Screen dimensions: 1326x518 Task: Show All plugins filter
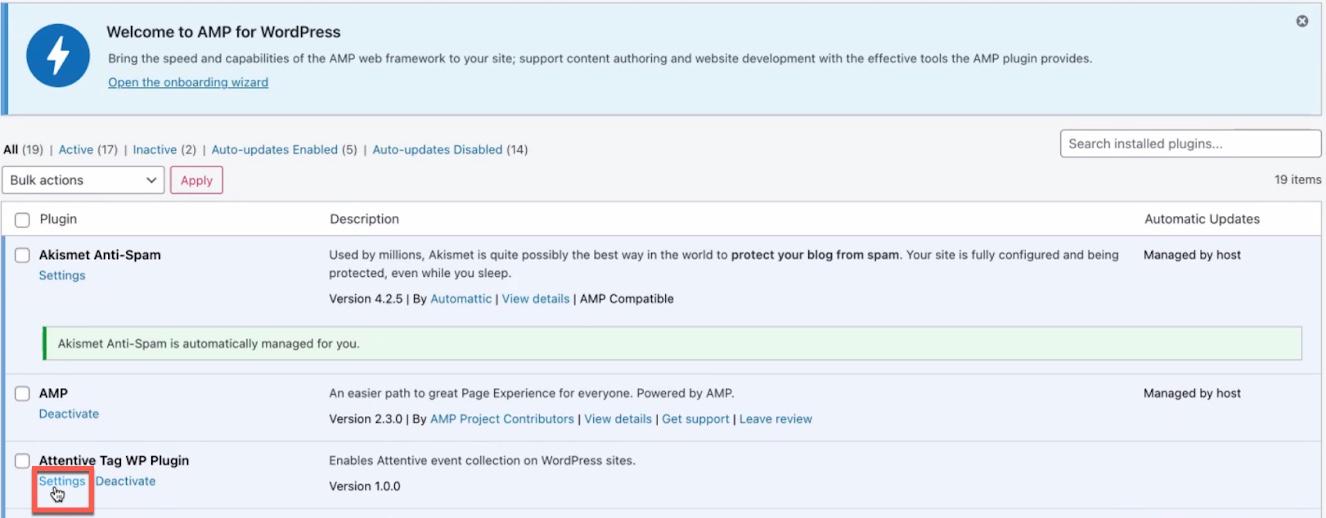click(x=11, y=150)
